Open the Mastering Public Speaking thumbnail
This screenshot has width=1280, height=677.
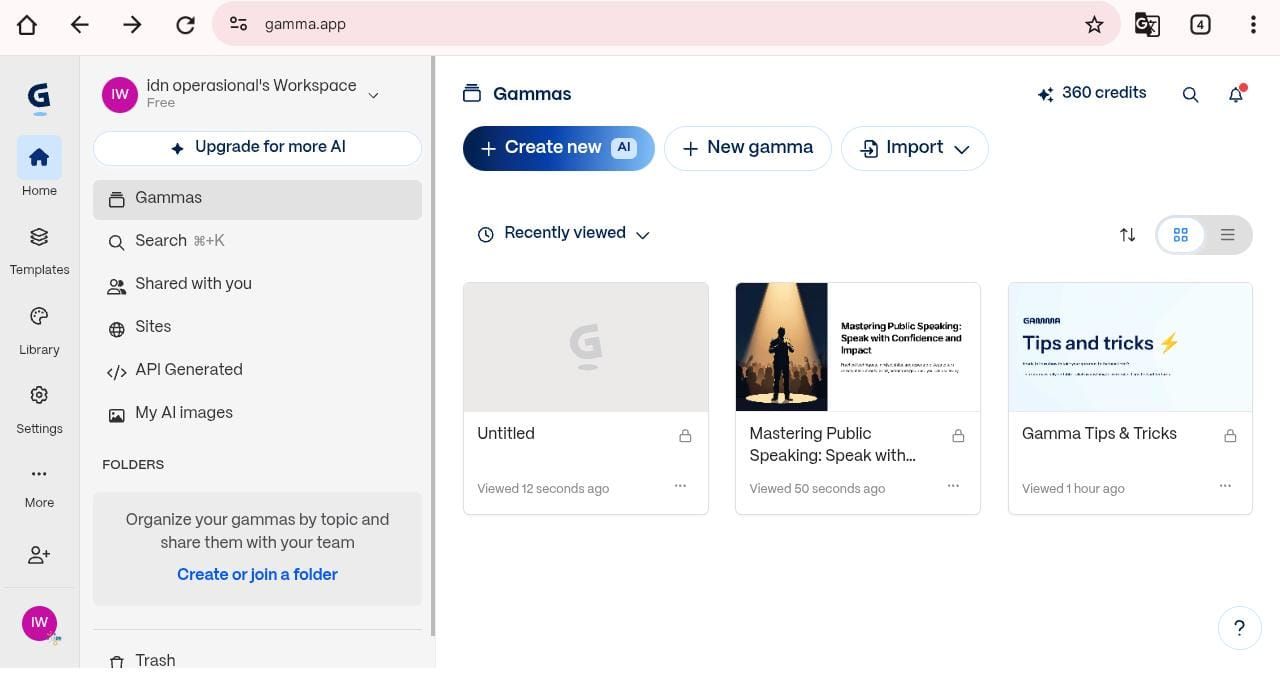(x=857, y=347)
